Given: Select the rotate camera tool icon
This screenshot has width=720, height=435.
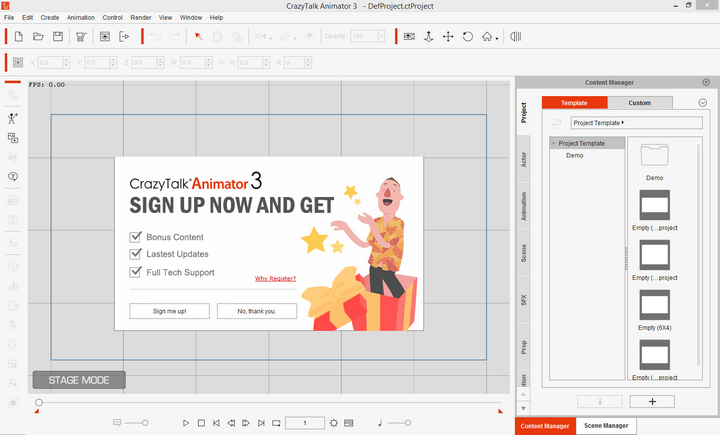Looking at the screenshot, I should click(467, 37).
